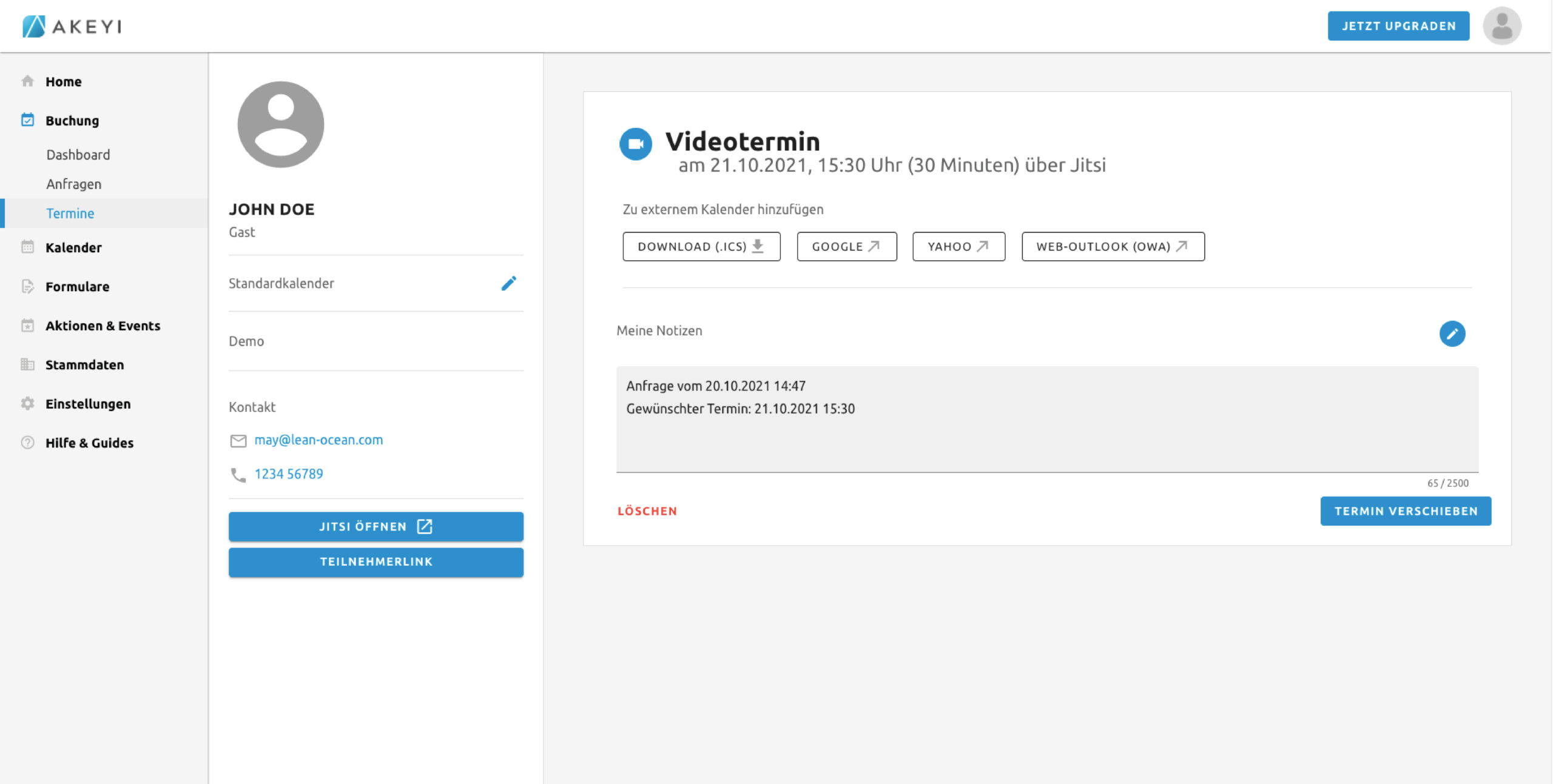
Task: Go to Anfragen in sidebar
Action: pyautogui.click(x=73, y=184)
